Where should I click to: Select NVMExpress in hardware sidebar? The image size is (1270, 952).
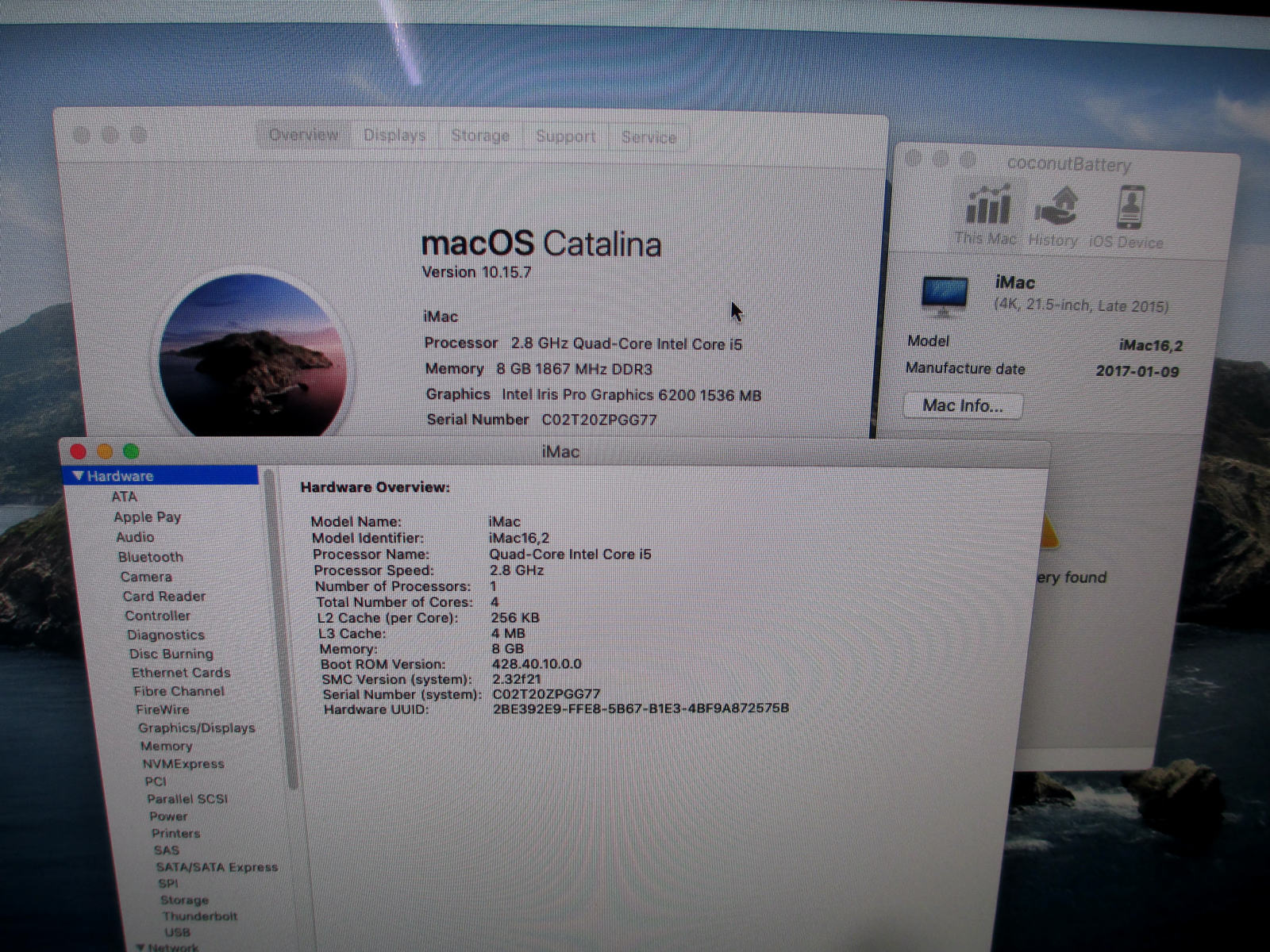[183, 764]
